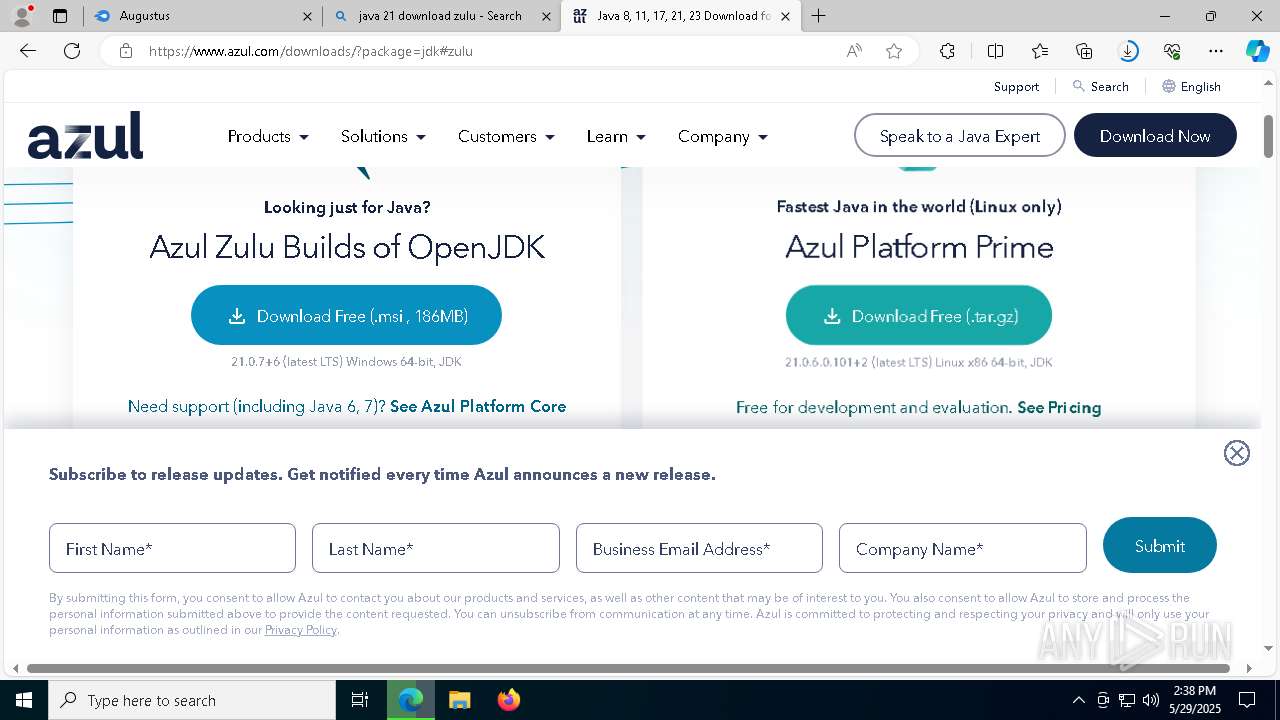Screen dimensions: 1280x720
Task: Click the horizontal page scrollbar
Action: [628, 668]
